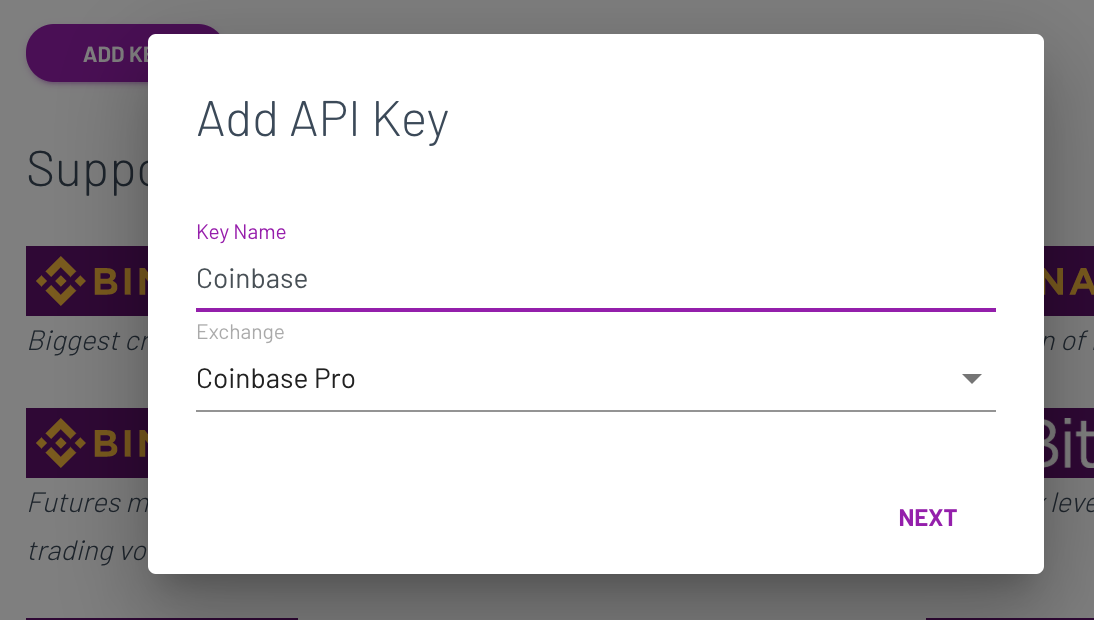Click the purple underline beneath the Key Name field
The width and height of the screenshot is (1094, 620).
(596, 309)
